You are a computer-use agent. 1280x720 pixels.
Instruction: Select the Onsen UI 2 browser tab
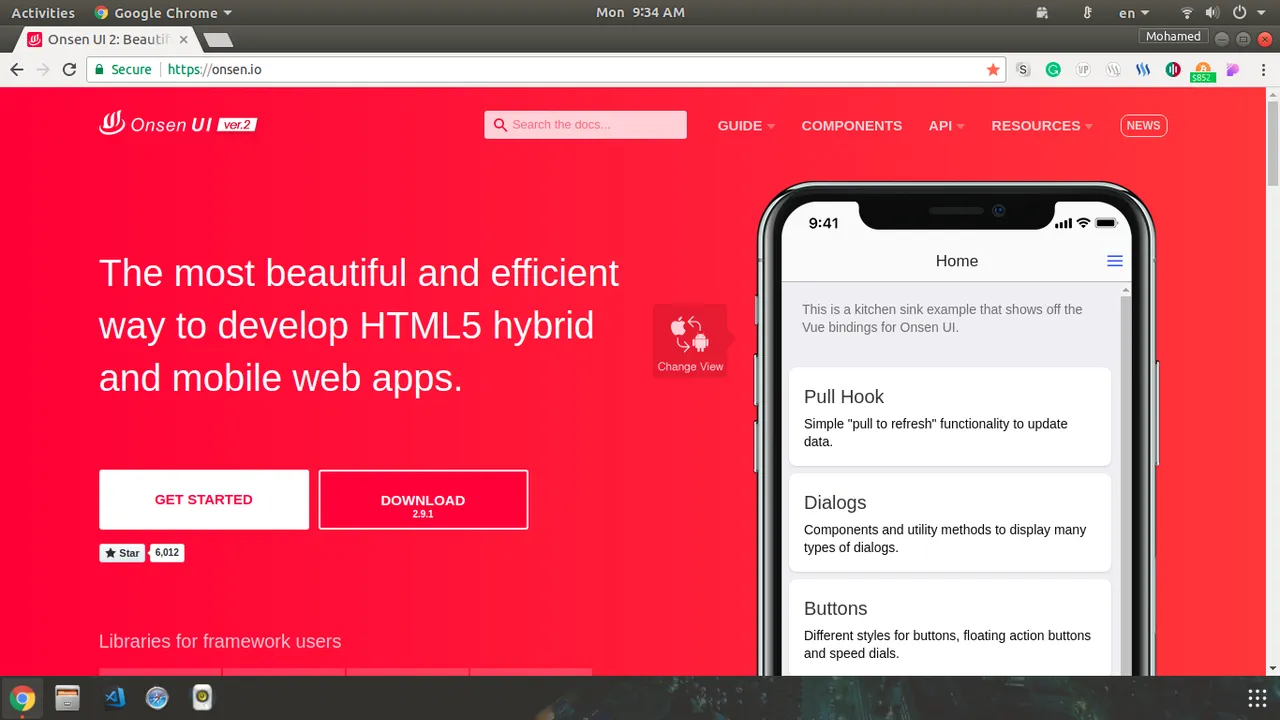108,39
